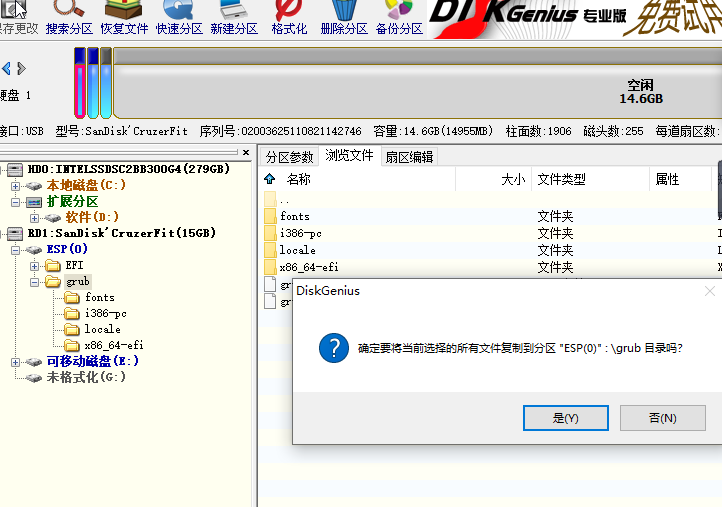
Task: Select 软件(D:) partition
Action: [92, 217]
